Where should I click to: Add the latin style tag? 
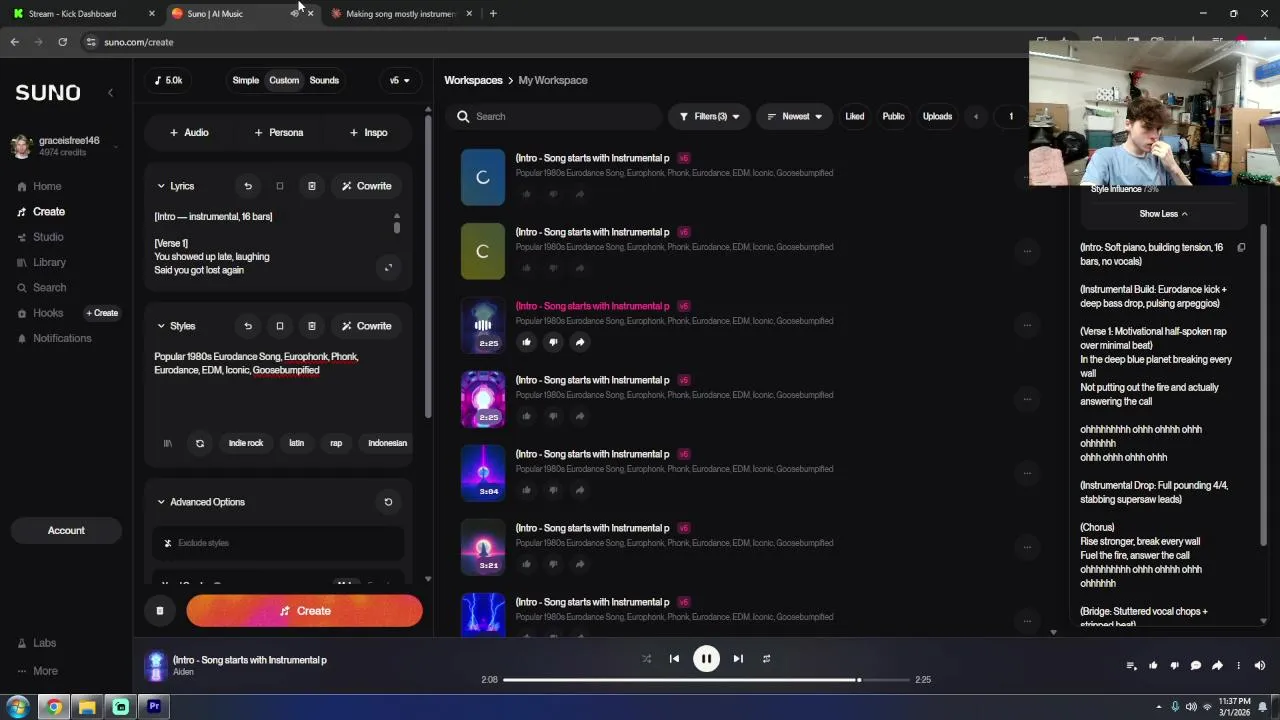pos(297,443)
